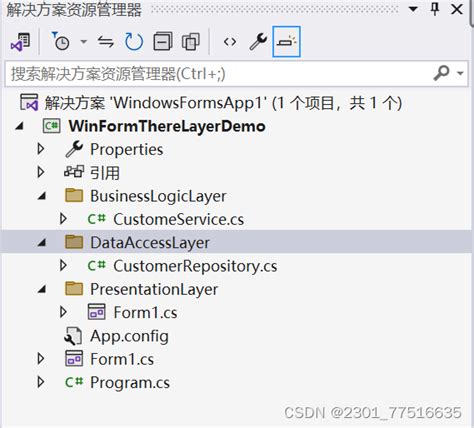Open the panel window position dropdown

[x=413, y=9]
